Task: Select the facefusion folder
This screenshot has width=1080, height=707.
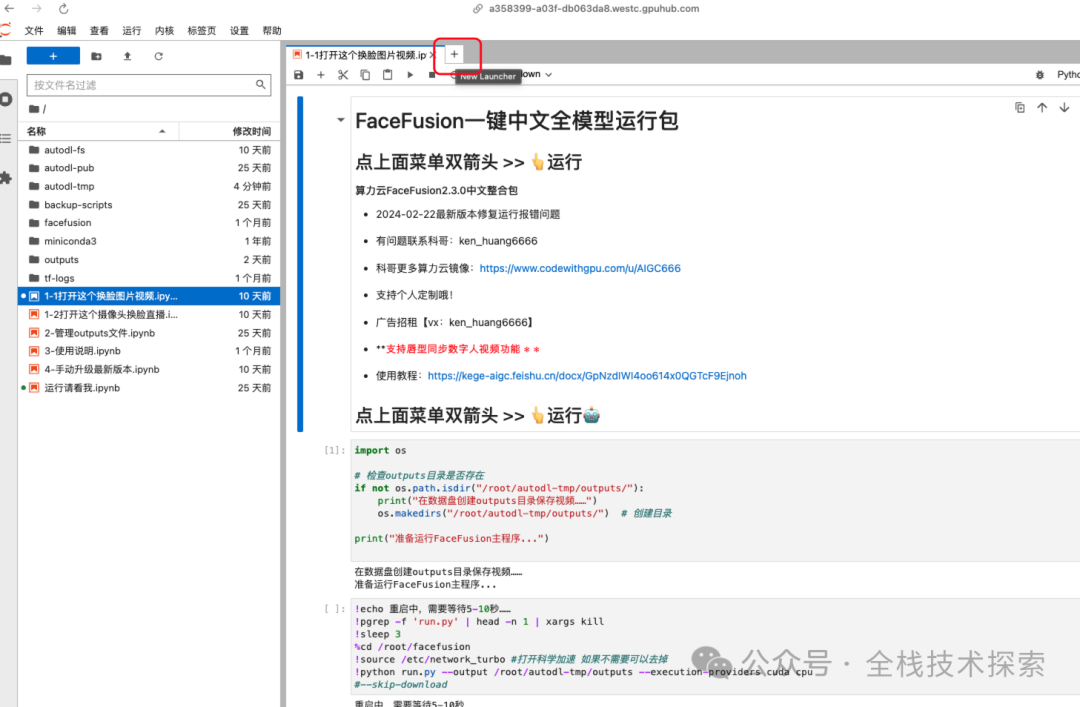Action: [x=149, y=223]
